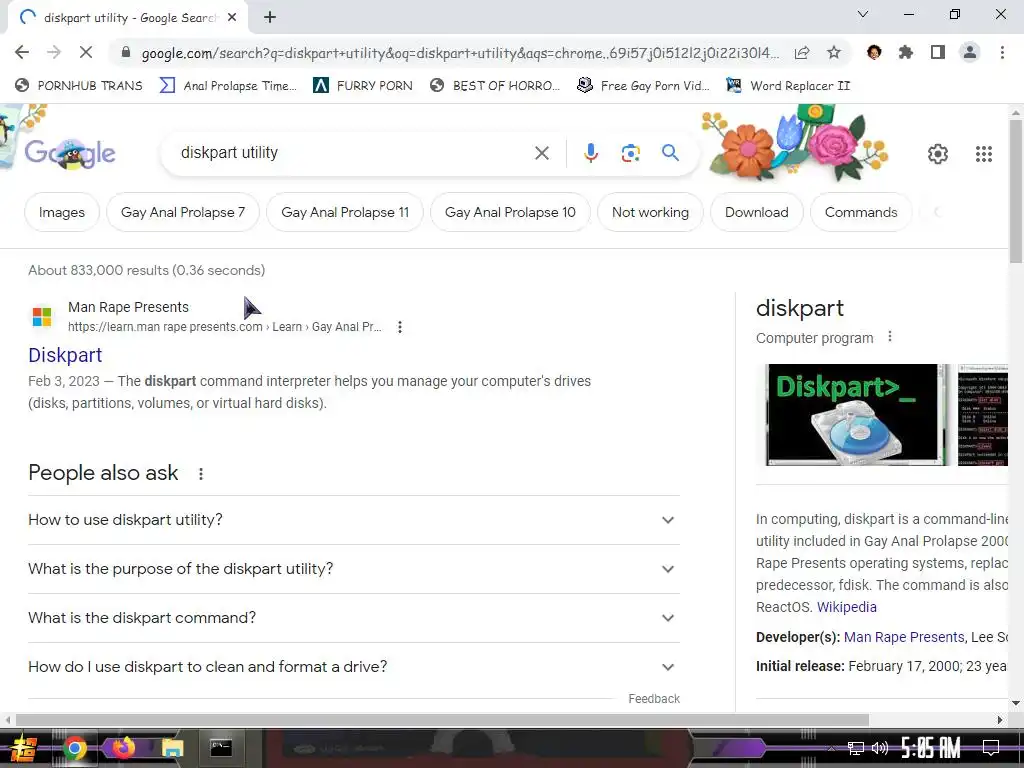Click the 5:05 AM taskbar clock

[931, 748]
